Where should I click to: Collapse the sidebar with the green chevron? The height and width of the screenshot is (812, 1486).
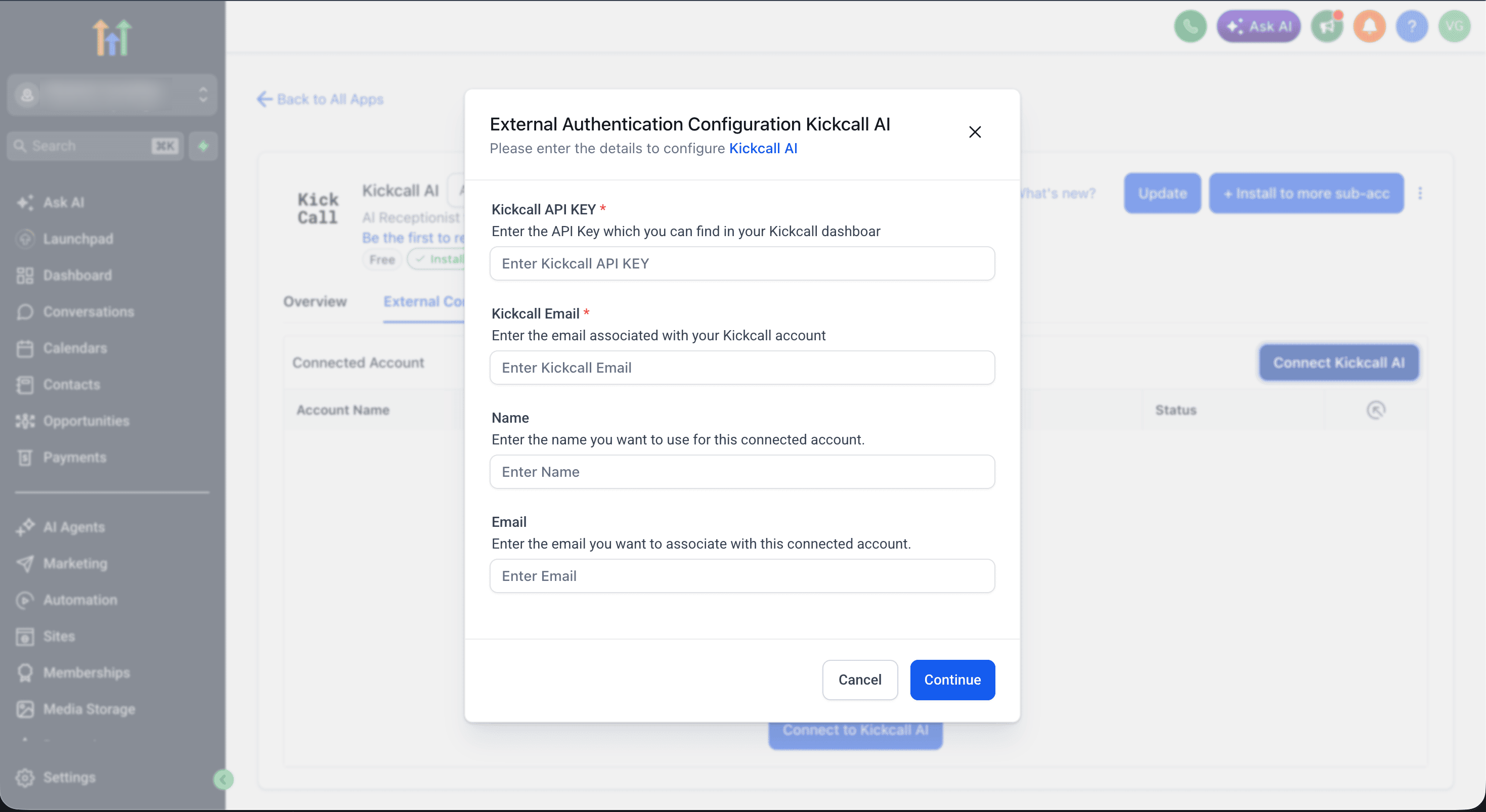pos(223,780)
